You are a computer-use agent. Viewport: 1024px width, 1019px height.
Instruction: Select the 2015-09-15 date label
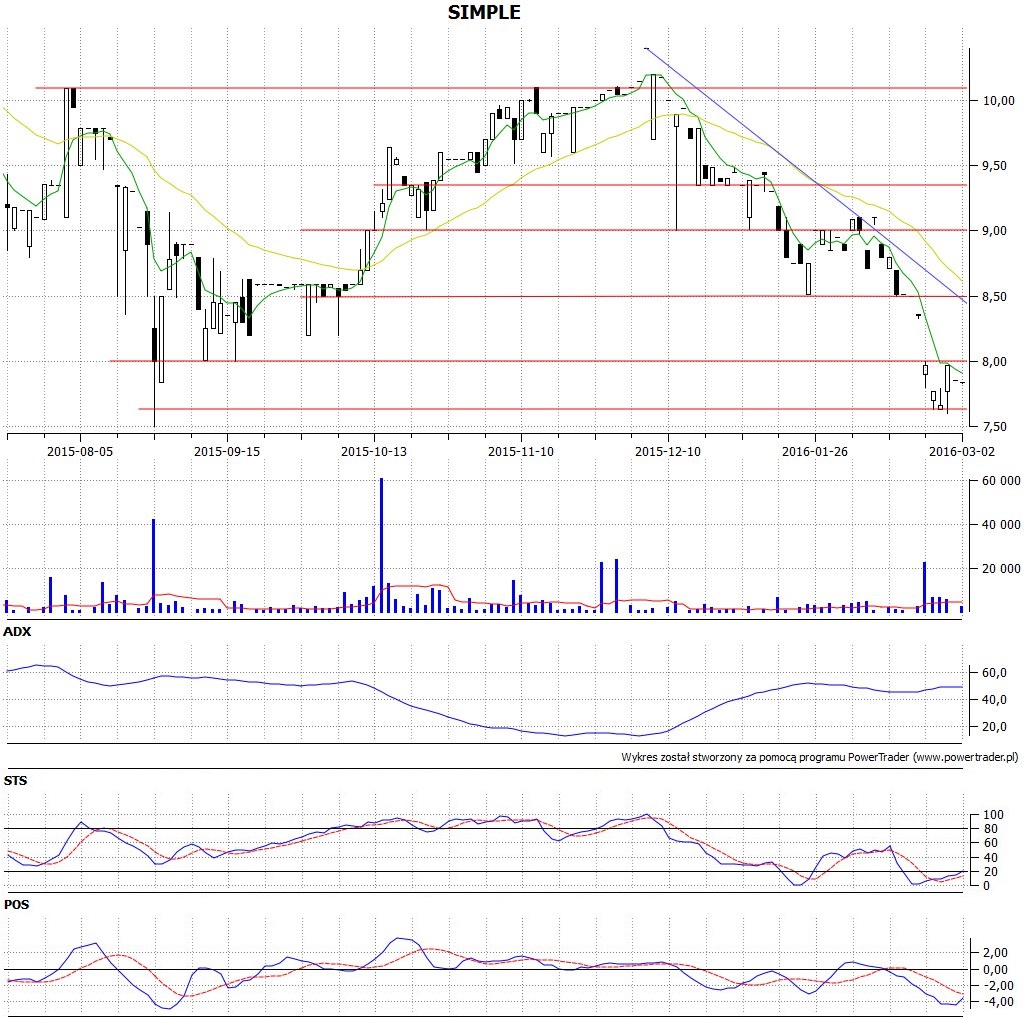[x=227, y=451]
